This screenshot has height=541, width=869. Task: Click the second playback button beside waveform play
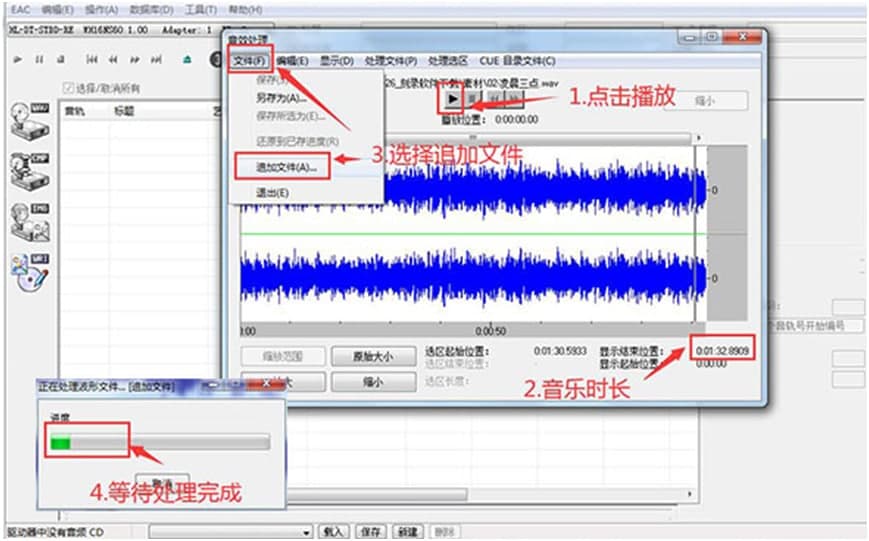pos(473,99)
